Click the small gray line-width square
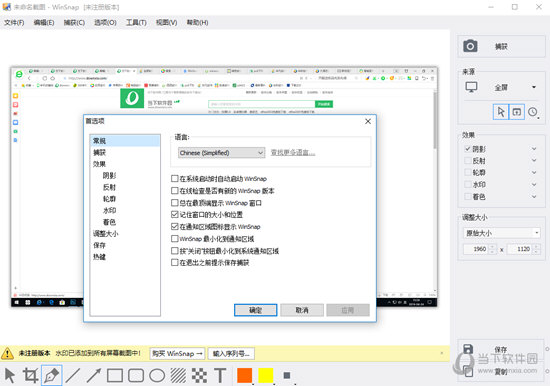The height and width of the screenshot is (386, 550). pyautogui.click(x=287, y=375)
